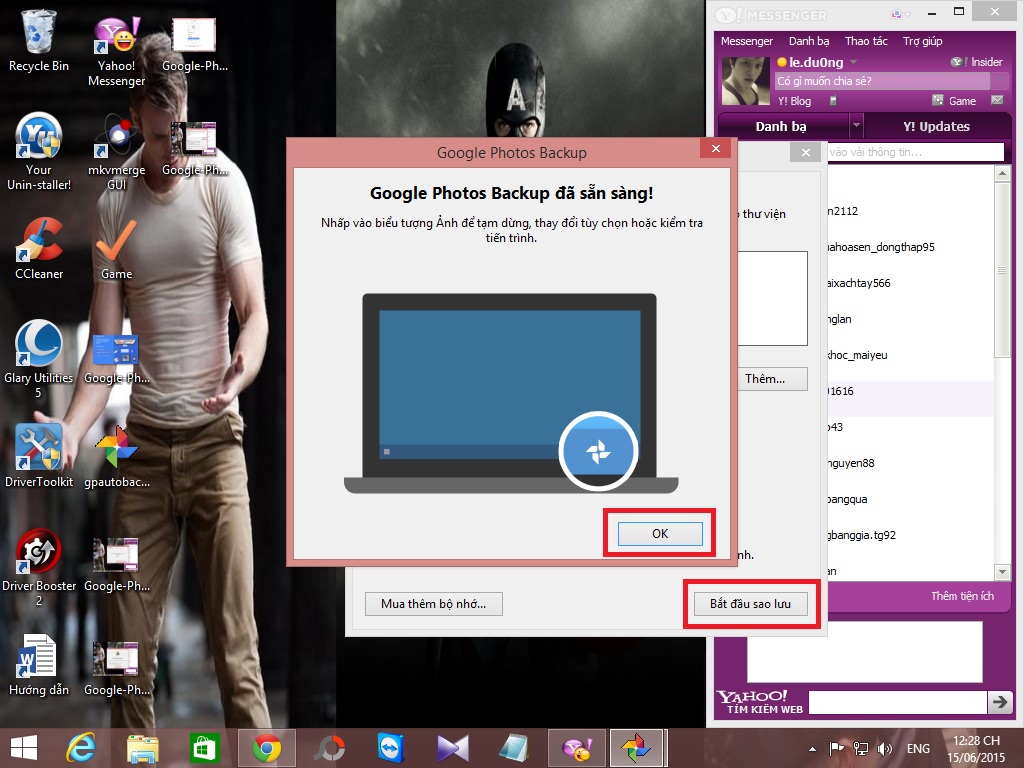Image resolution: width=1024 pixels, height=768 pixels.
Task: Expand the Danh bạ tab dropdown arrow
Action: 856,127
